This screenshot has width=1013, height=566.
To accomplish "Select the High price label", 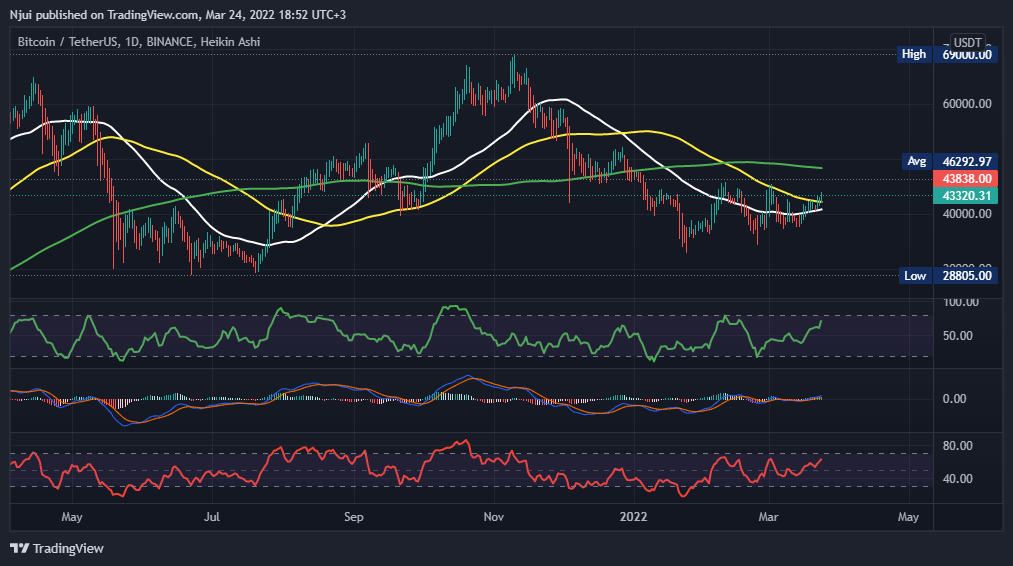I will coord(914,54).
